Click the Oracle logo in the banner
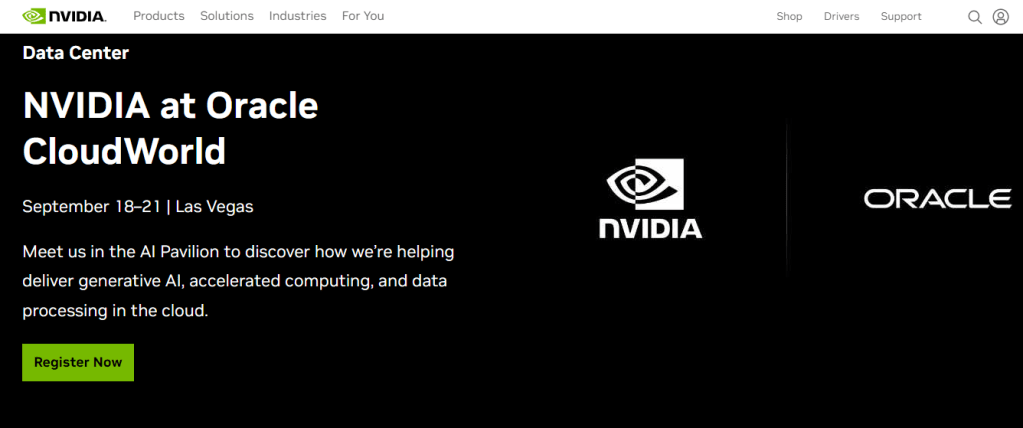 [x=937, y=198]
